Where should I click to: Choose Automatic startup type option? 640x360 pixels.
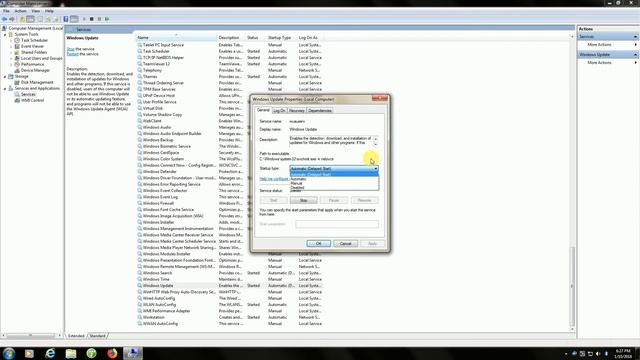(x=334, y=179)
